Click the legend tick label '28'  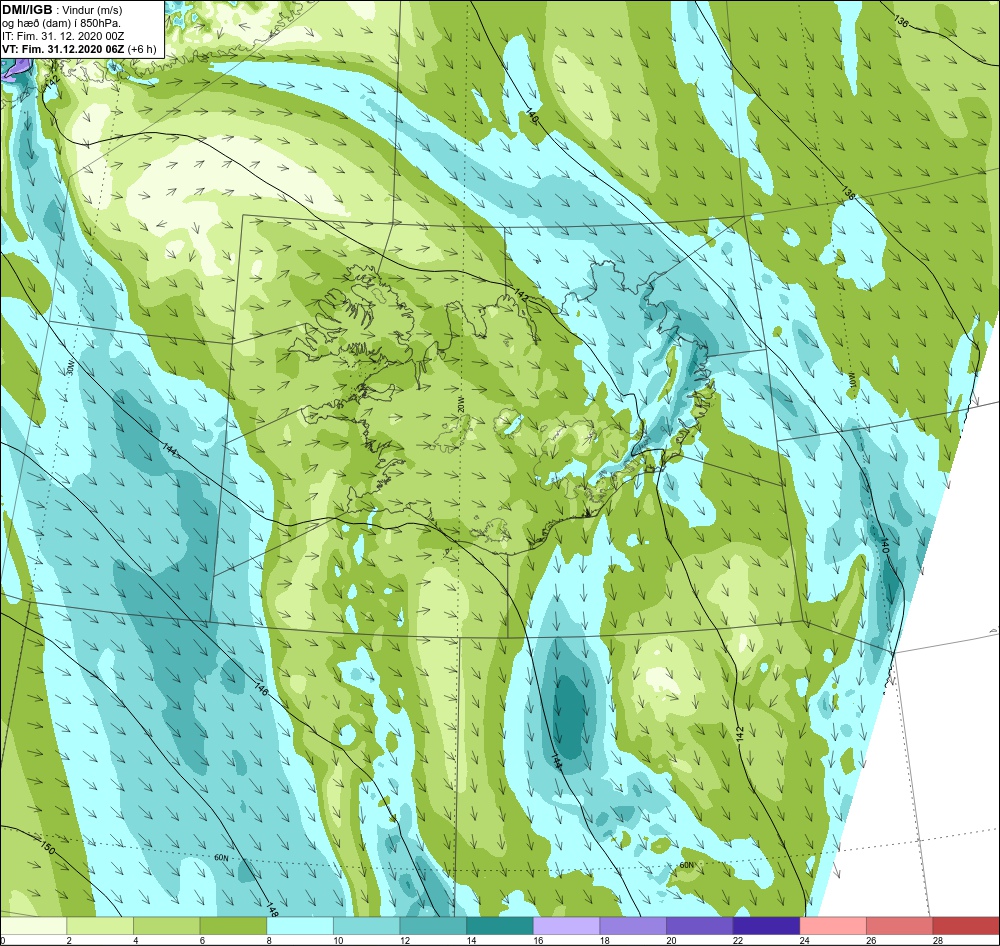(938, 940)
